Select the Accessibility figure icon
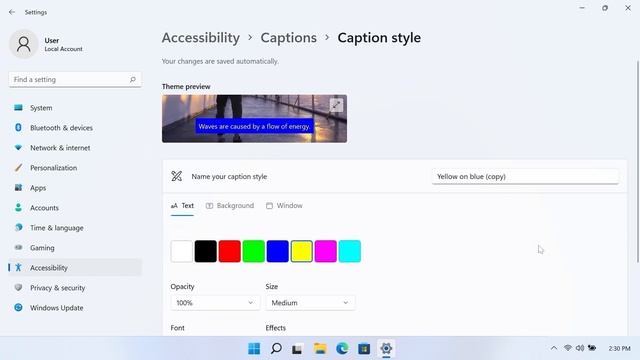Screen dimensions: 640x360 pyautogui.click(x=18, y=268)
